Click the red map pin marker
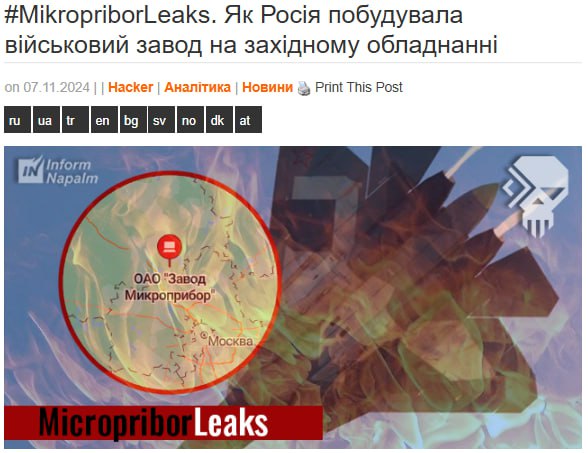Viewport: 588px width, 453px height. (x=170, y=248)
